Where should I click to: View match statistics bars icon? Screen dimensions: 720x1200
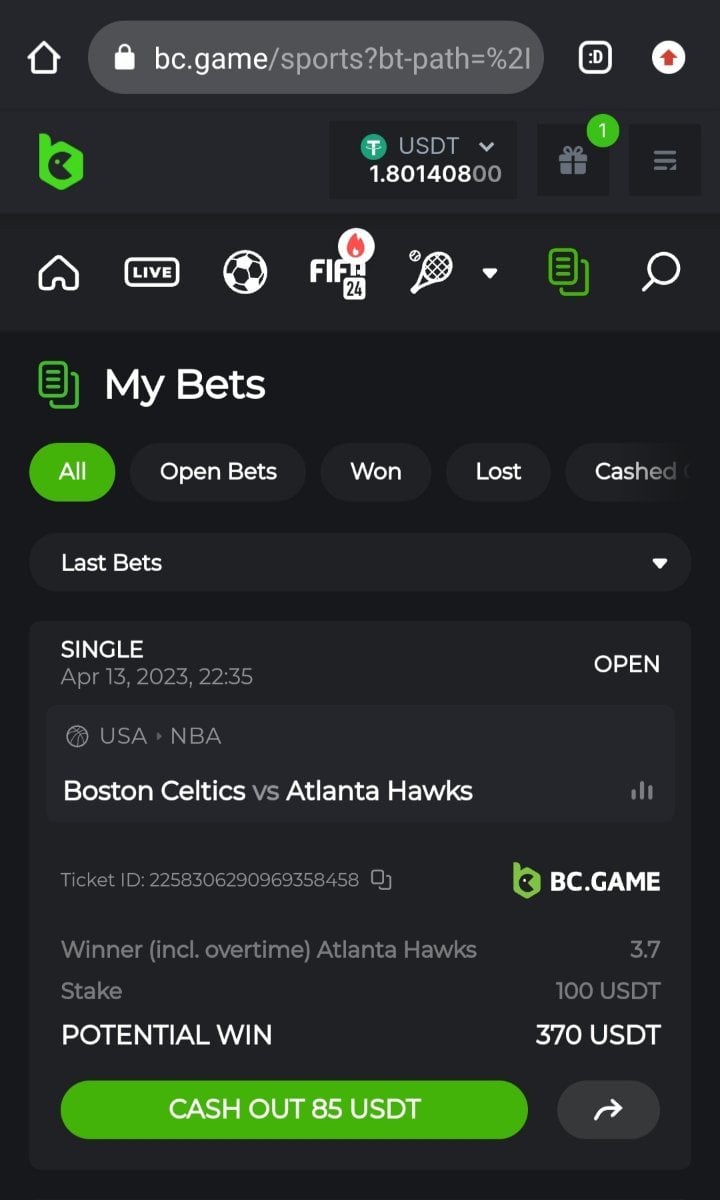tap(642, 791)
